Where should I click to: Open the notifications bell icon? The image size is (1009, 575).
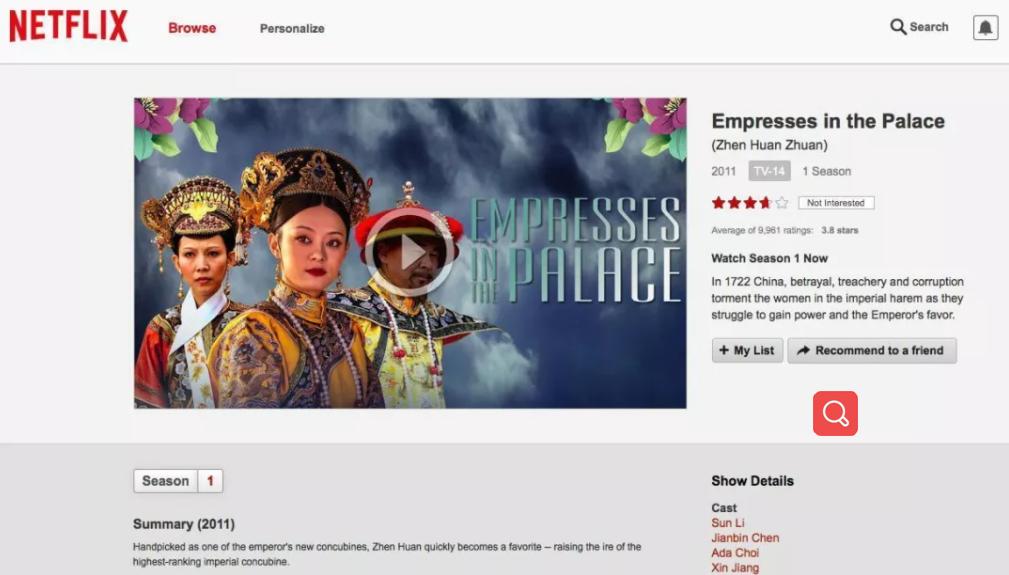(985, 28)
